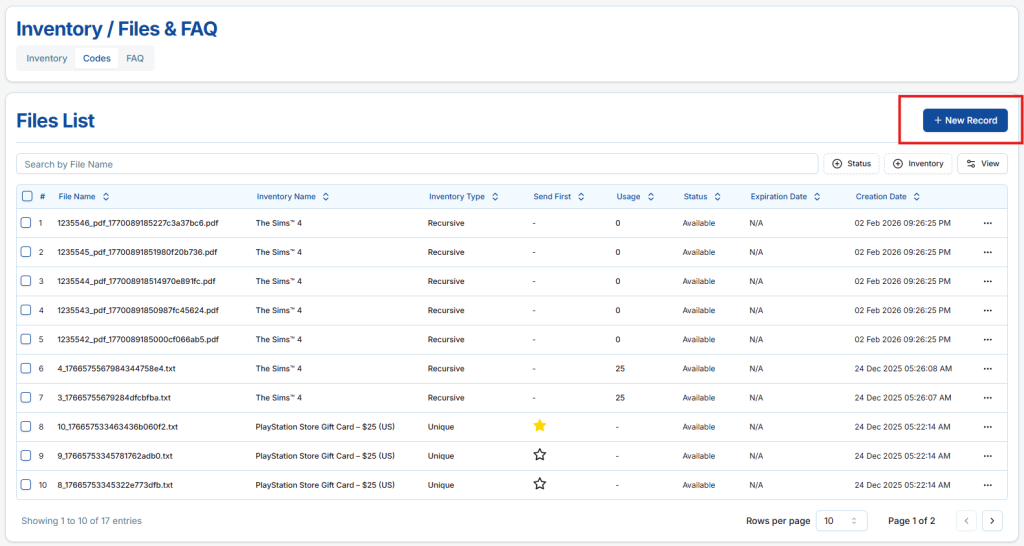Image resolution: width=1024 pixels, height=546 pixels.
Task: Sort by Creation Date column arrows
Action: 916,197
